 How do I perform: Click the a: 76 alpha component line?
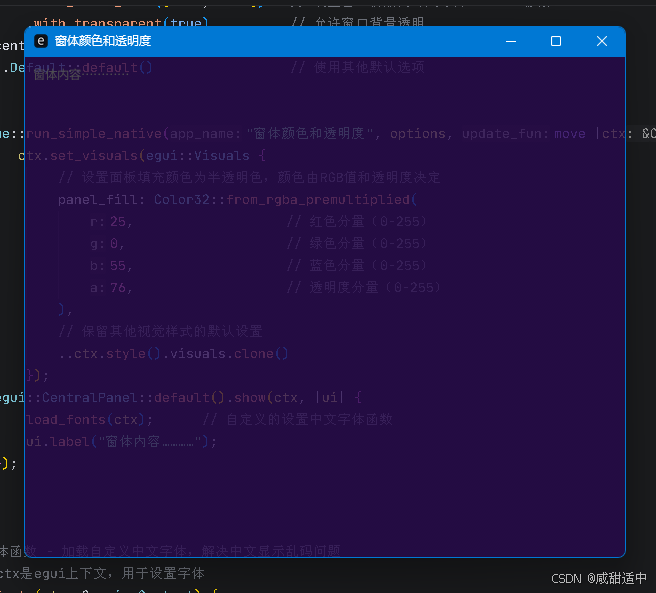pos(111,287)
